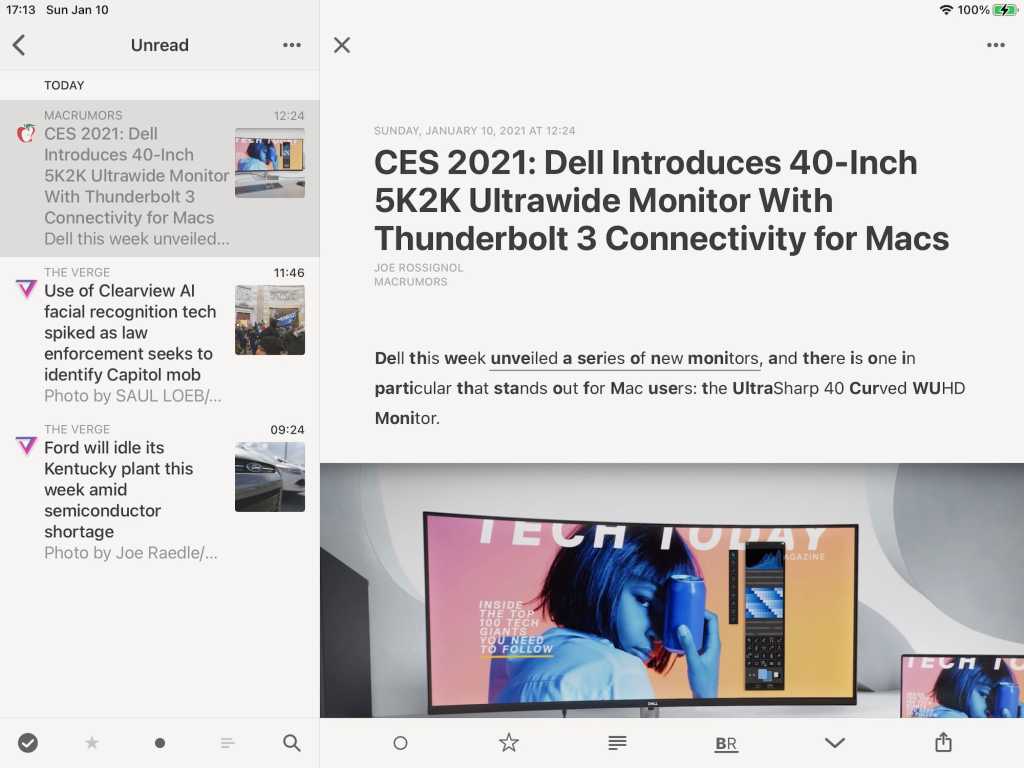1024x768 pixels.
Task: Select the unread filter dot icon
Action: point(160,743)
